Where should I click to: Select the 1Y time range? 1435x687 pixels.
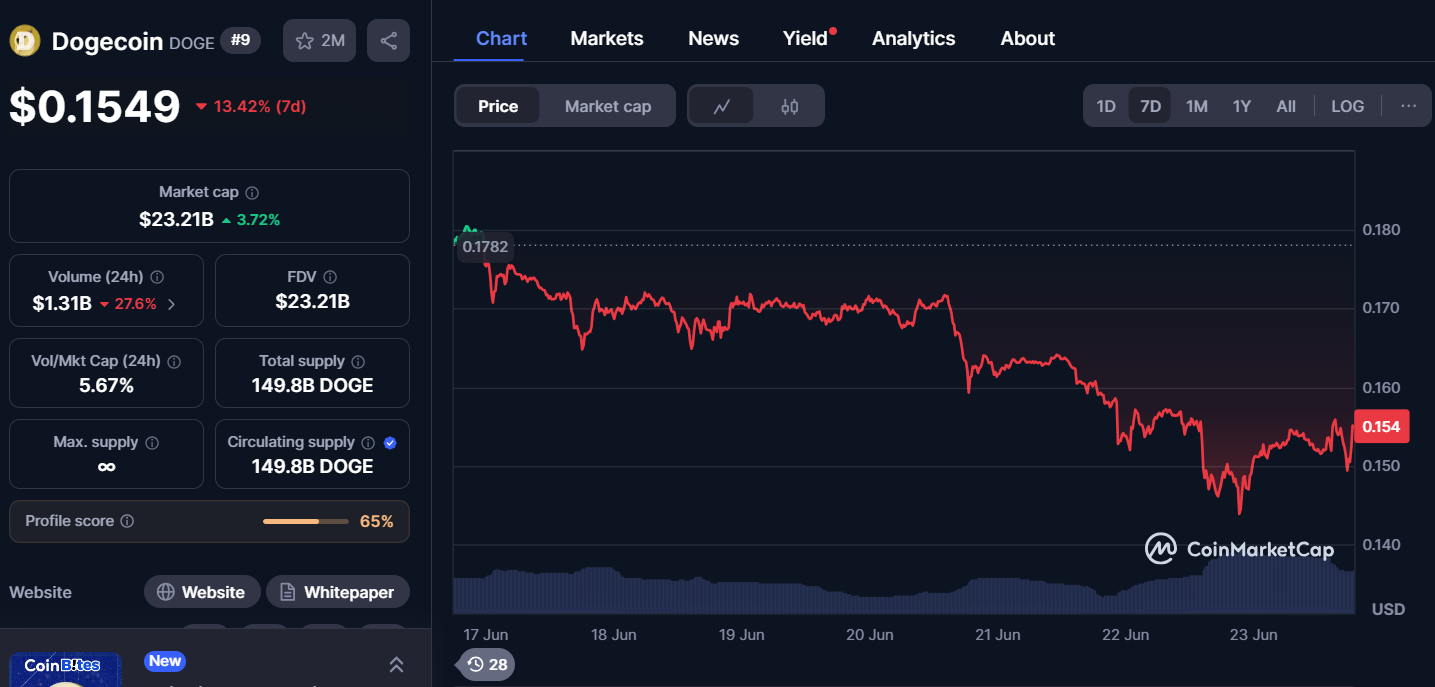point(1242,106)
